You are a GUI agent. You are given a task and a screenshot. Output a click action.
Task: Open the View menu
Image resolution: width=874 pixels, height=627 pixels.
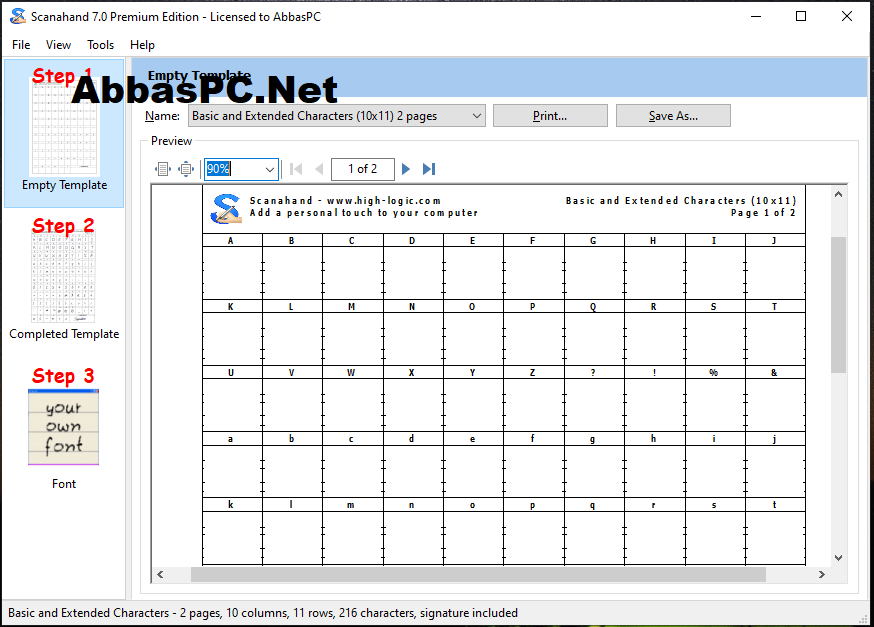(58, 45)
